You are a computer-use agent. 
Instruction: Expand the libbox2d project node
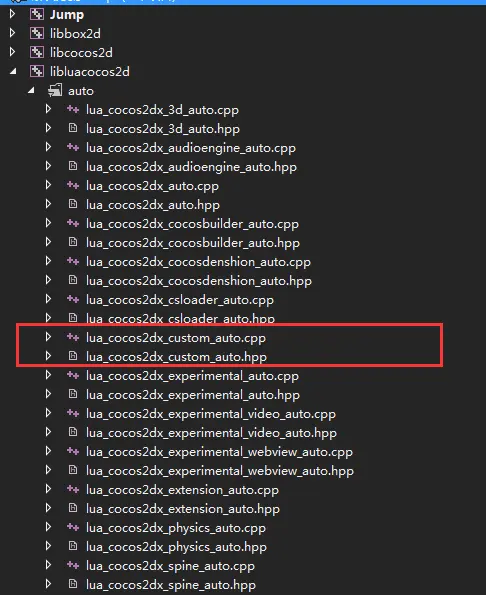click(12, 33)
